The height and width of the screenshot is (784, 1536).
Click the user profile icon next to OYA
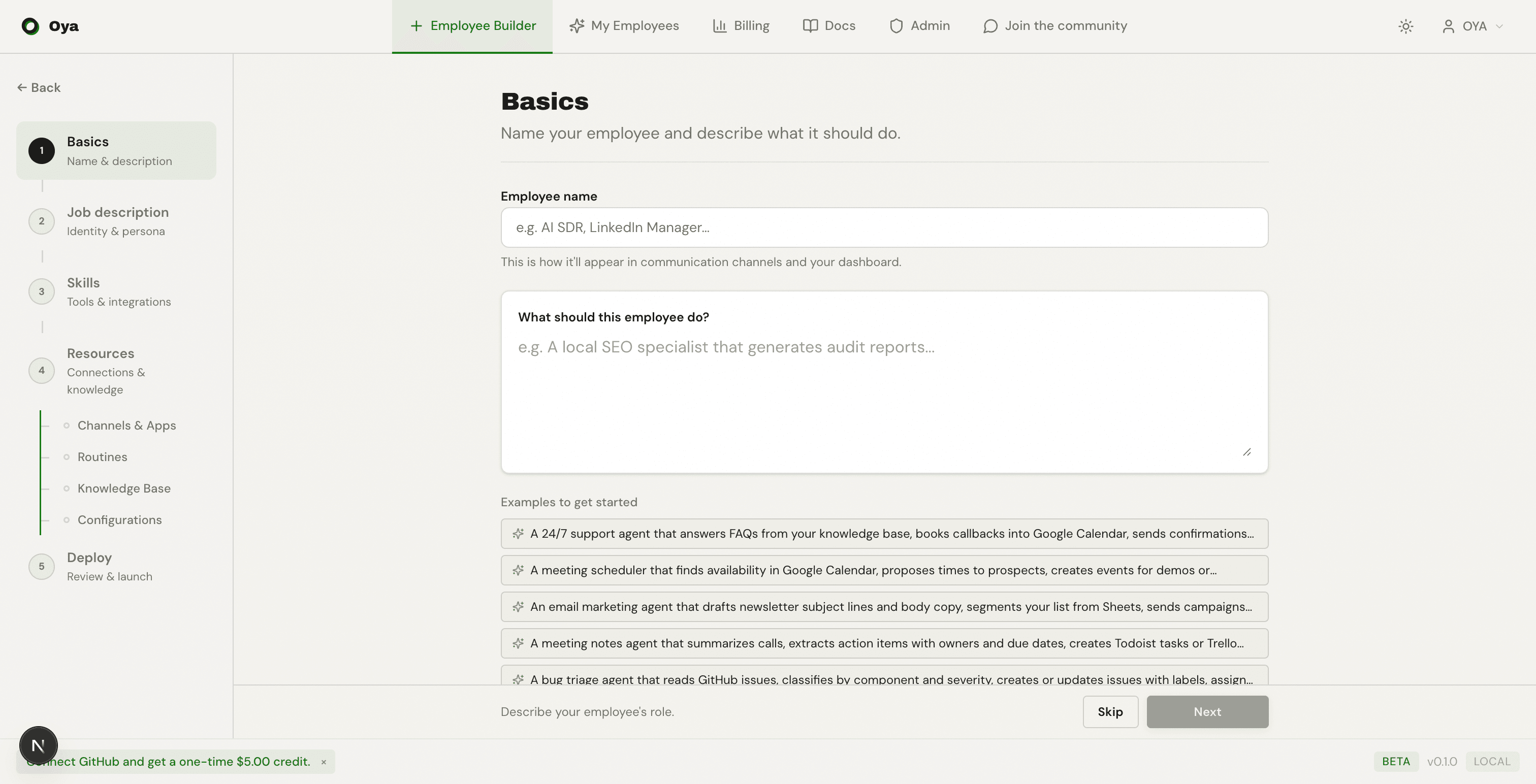point(1448,26)
